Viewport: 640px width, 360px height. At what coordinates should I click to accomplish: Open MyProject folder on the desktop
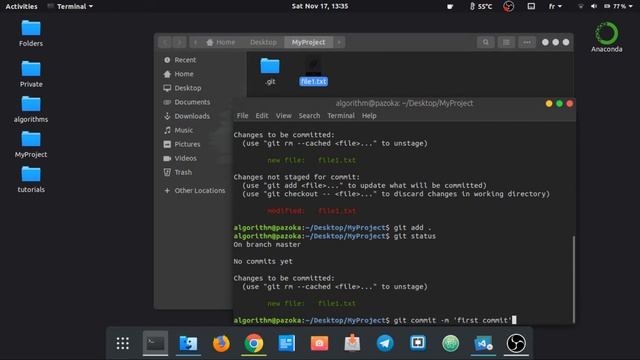click(x=31, y=144)
